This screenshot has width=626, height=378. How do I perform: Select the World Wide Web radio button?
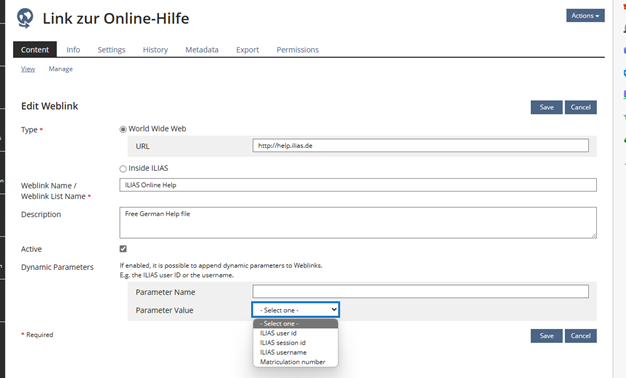(x=123, y=129)
